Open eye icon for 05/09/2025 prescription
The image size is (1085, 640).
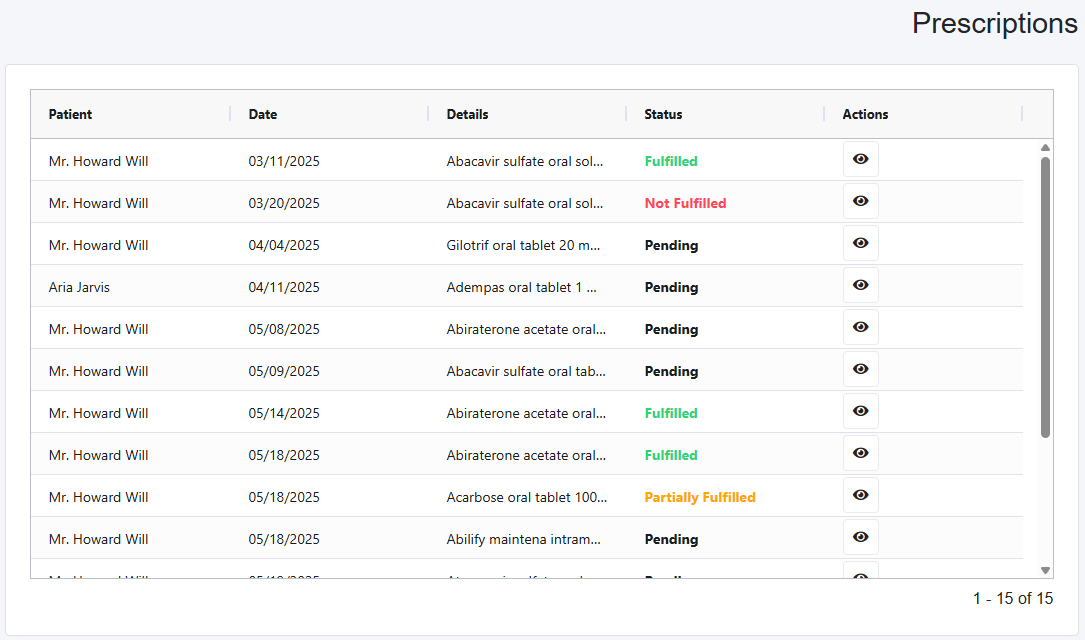pyautogui.click(x=860, y=370)
